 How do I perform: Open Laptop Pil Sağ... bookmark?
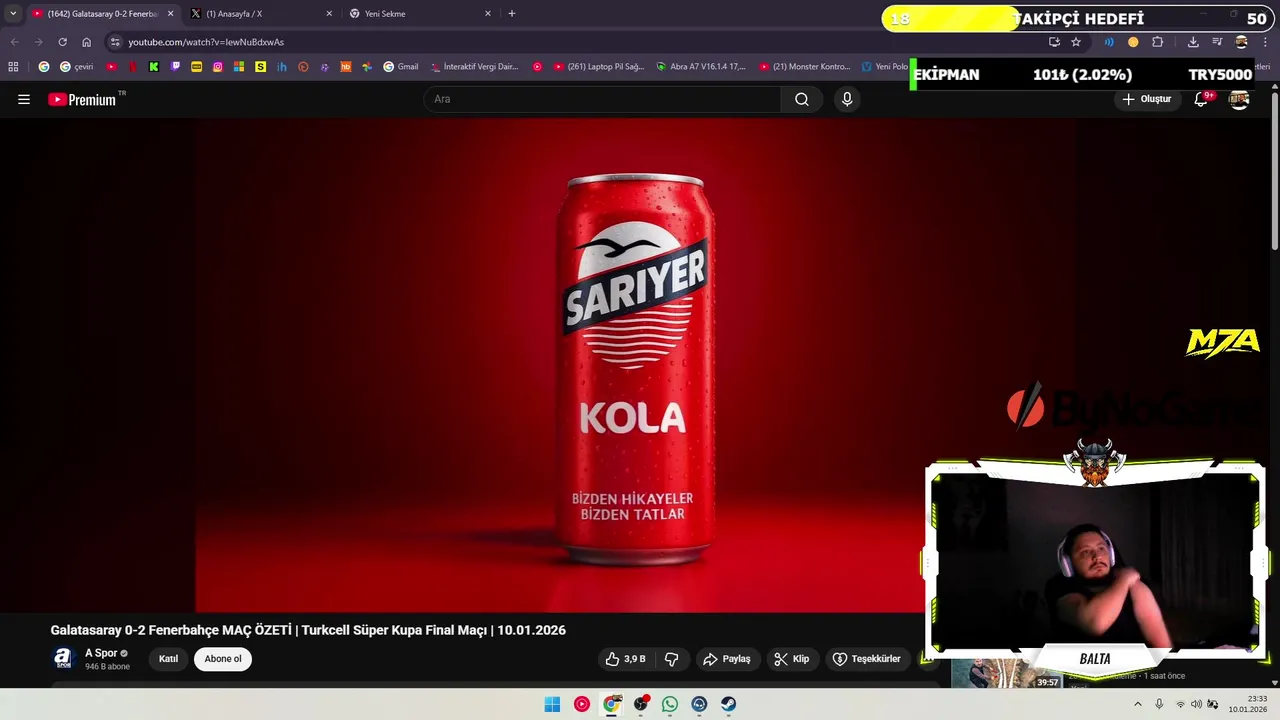click(599, 67)
